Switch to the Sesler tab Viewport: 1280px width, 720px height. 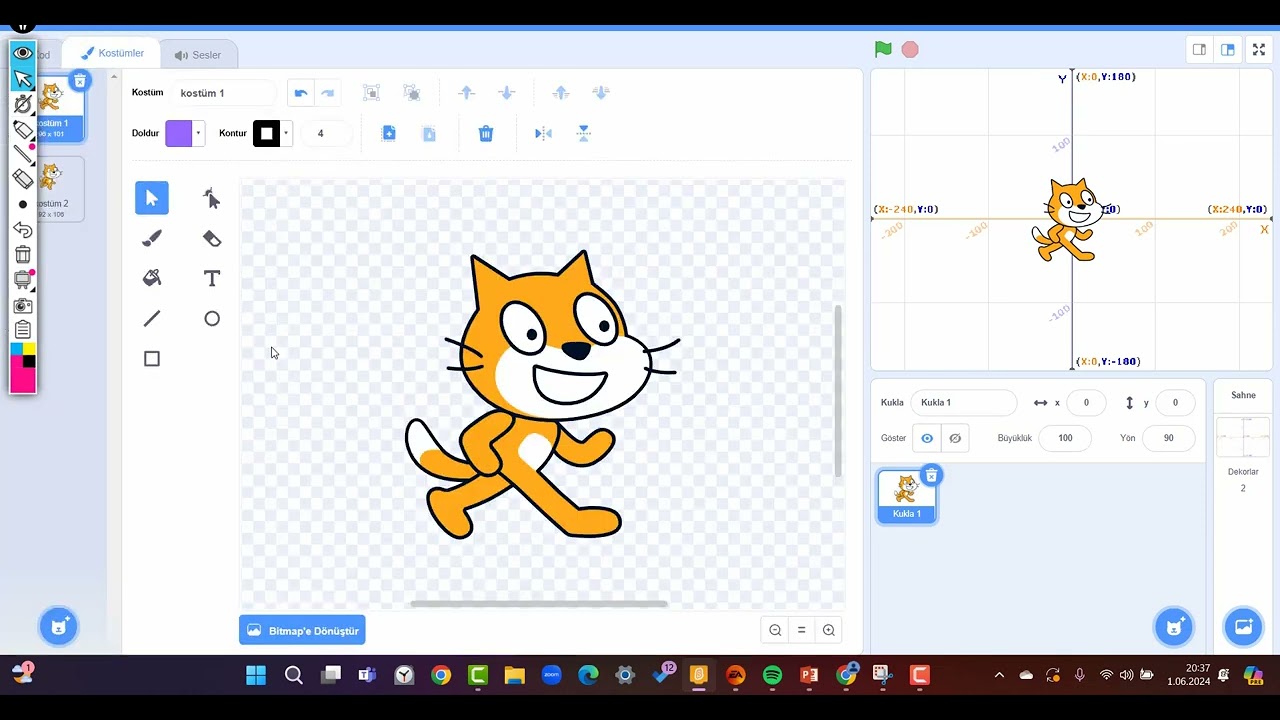click(198, 55)
